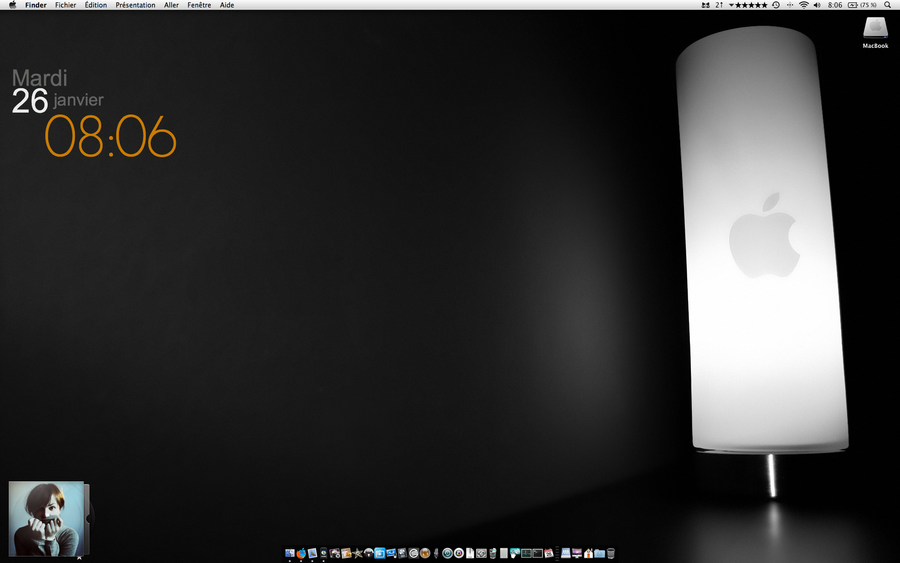Open Activity Monitor in the Dock
This screenshot has width=900, height=563.
click(526, 553)
